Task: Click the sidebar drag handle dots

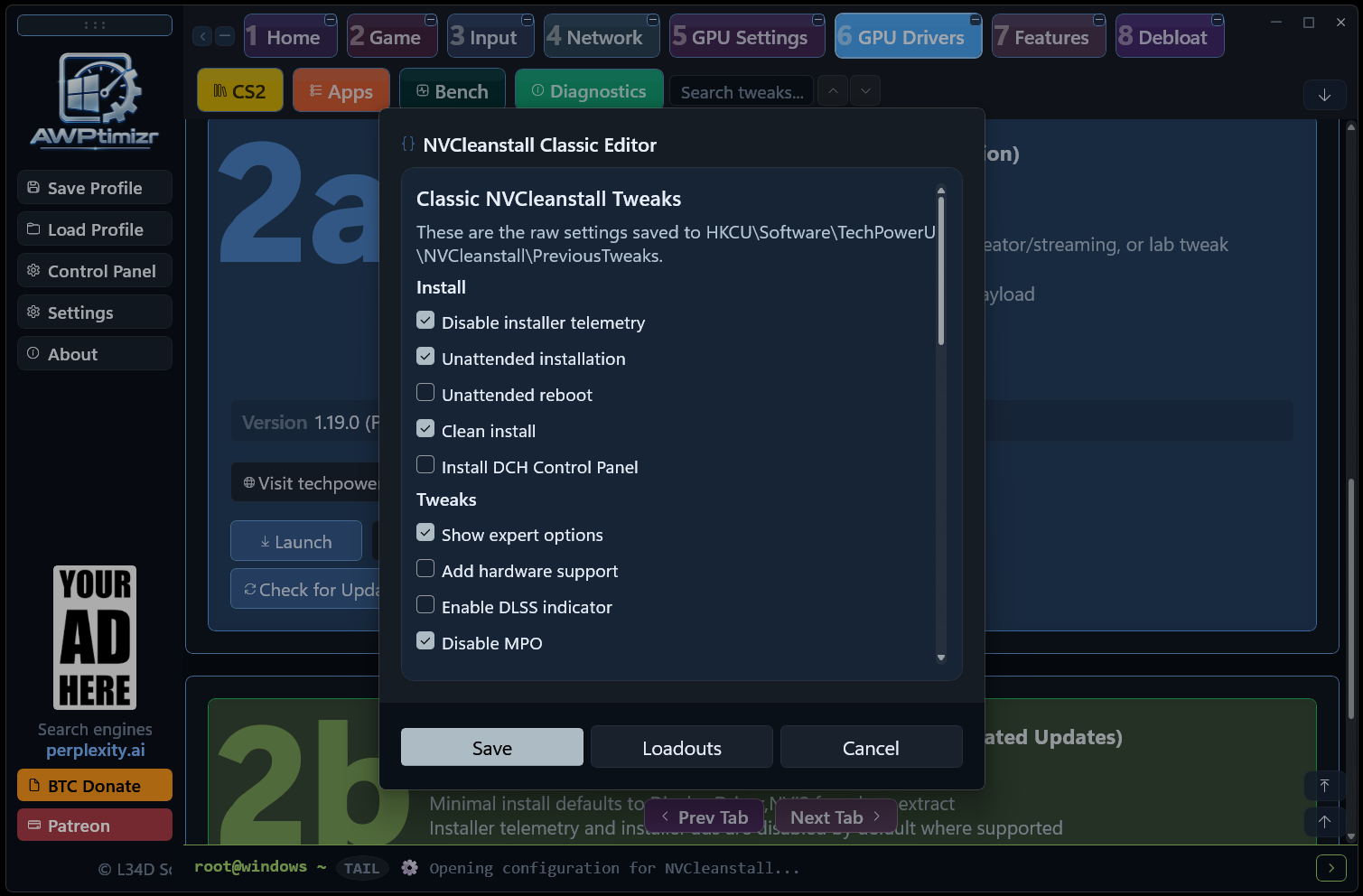Action: point(95,25)
